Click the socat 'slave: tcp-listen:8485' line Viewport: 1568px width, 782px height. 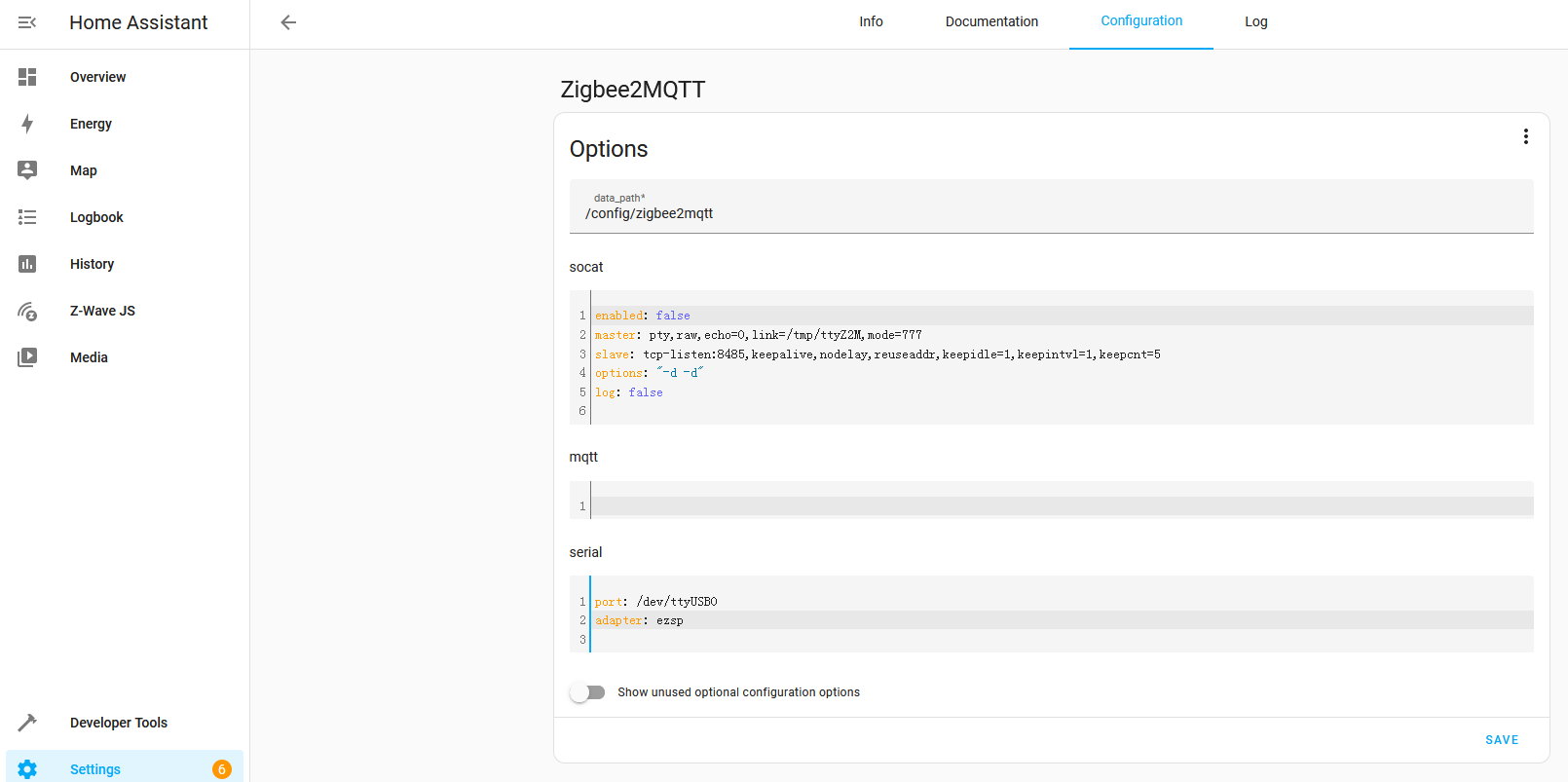coord(1062,354)
